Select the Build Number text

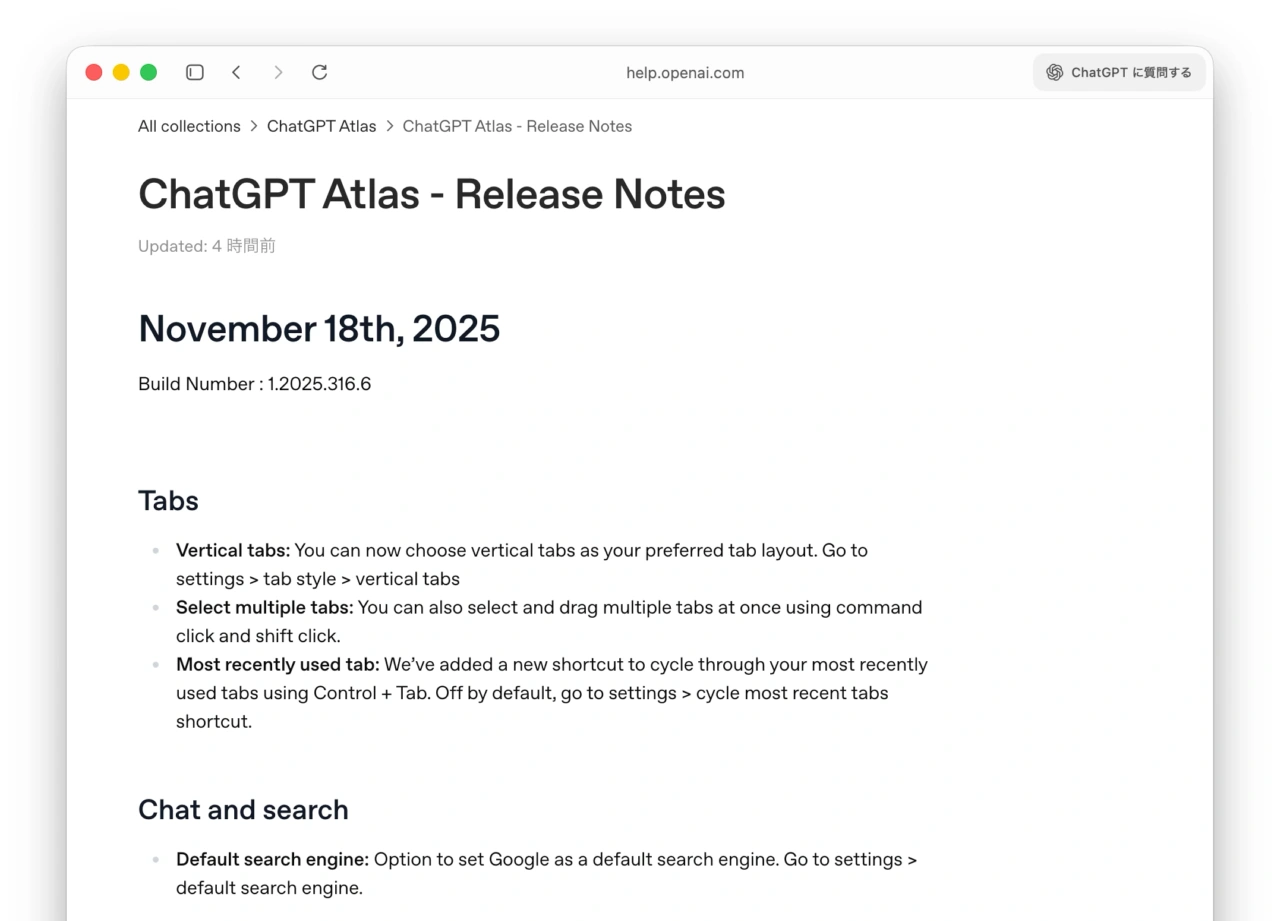[x=254, y=384]
